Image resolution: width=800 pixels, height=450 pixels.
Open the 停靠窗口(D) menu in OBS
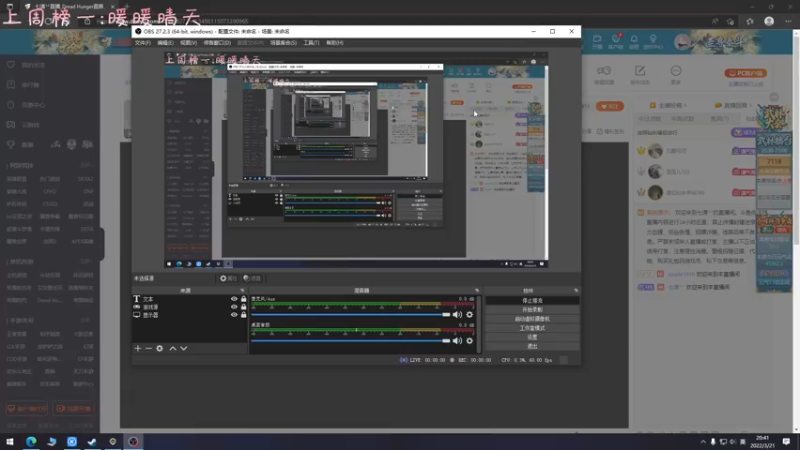(217, 43)
